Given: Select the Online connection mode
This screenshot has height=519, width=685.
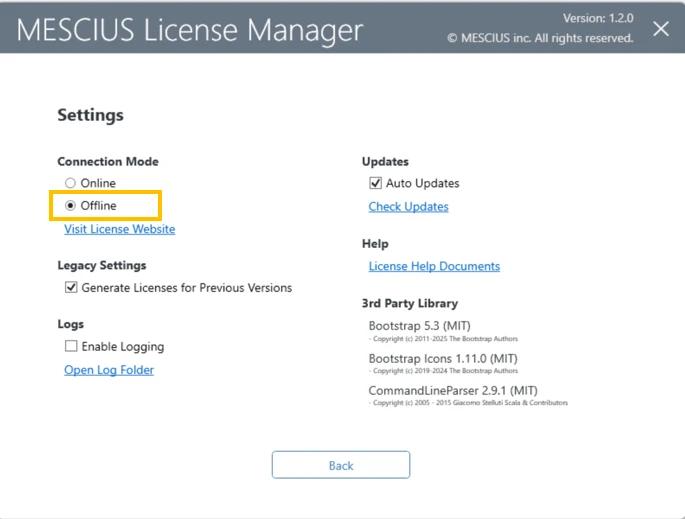Looking at the screenshot, I should tap(71, 183).
